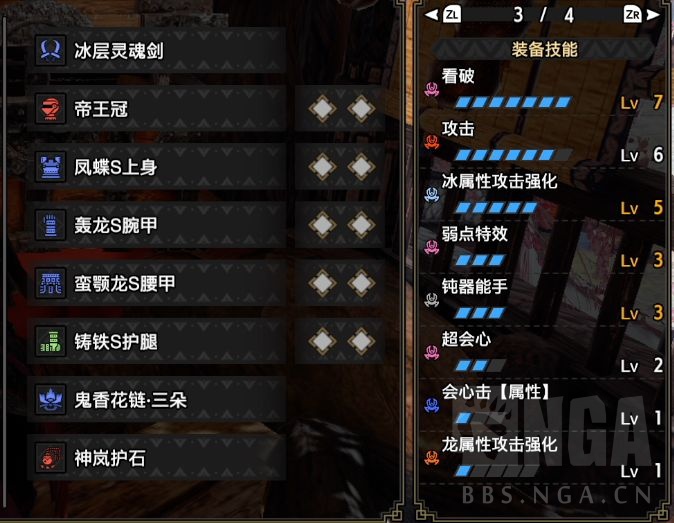674x523 pixels.
Task: Select the 弱点特效 skill entry
Action: click(543, 247)
